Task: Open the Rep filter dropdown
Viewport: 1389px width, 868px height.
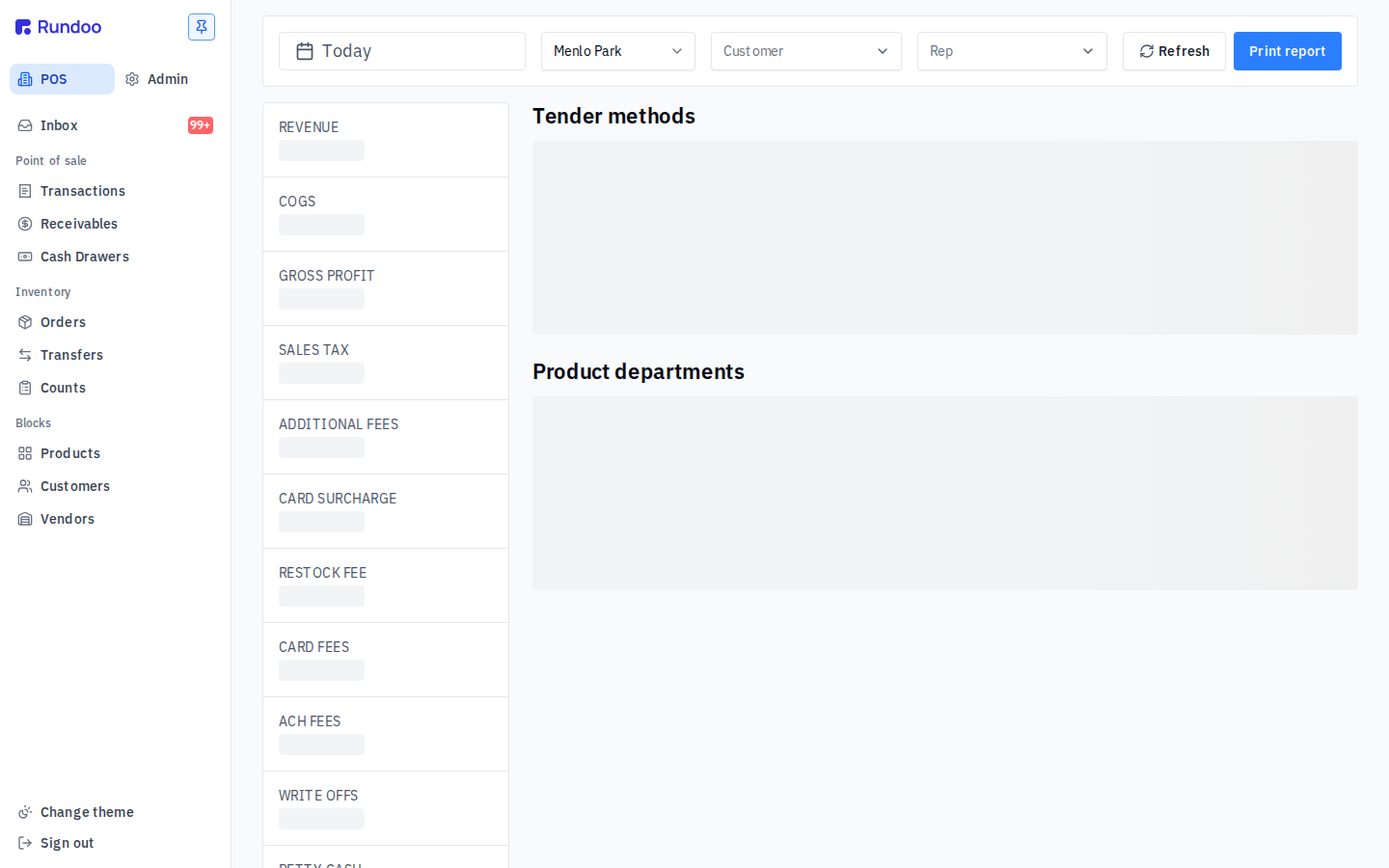Action: coord(1012,51)
